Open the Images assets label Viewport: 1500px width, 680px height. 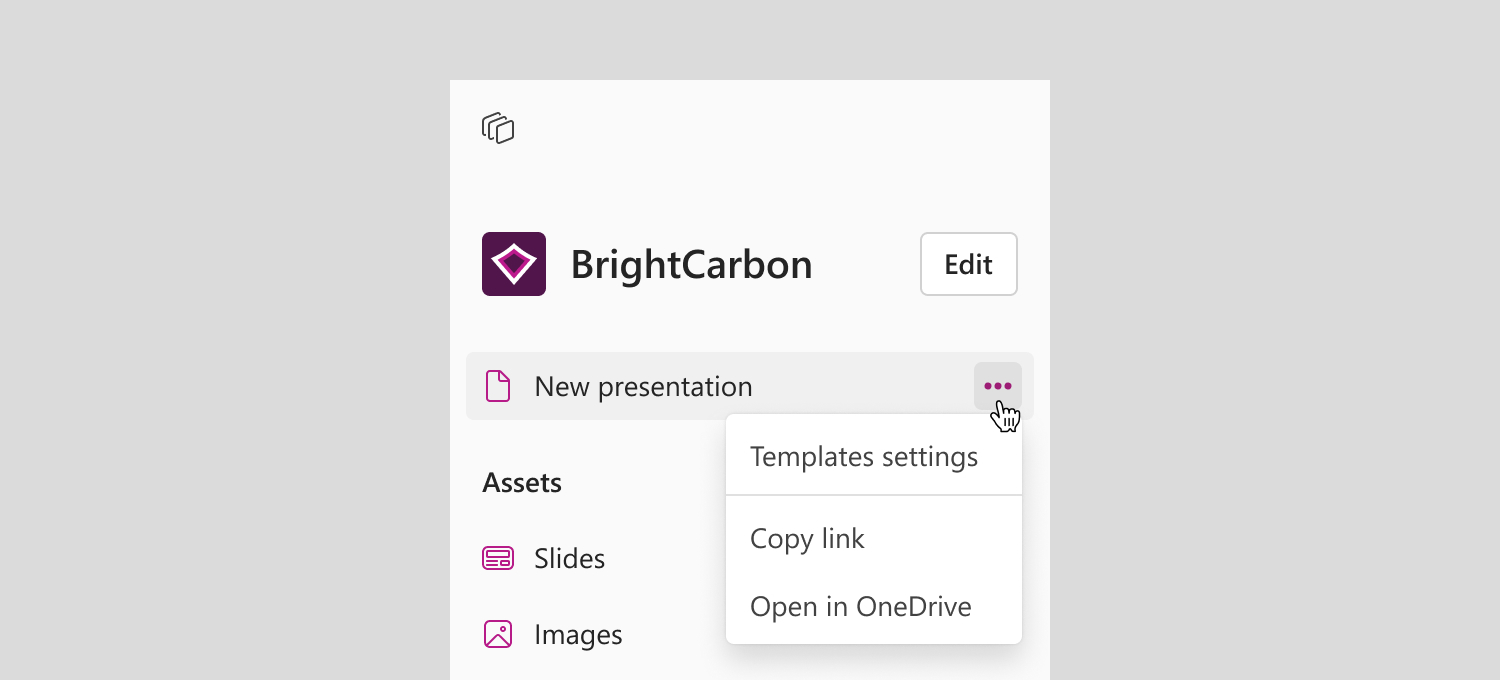[578, 635]
